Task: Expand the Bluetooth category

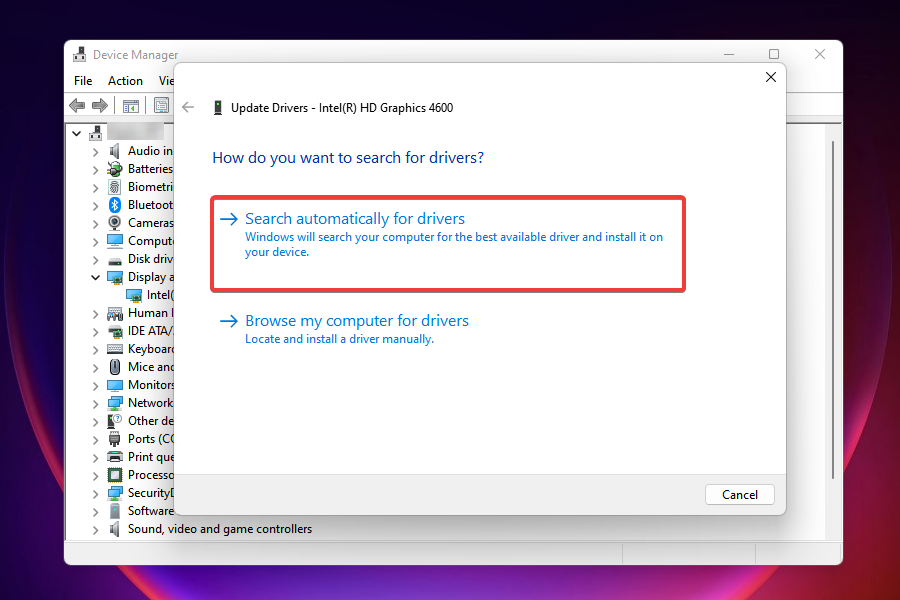Action: click(x=95, y=206)
